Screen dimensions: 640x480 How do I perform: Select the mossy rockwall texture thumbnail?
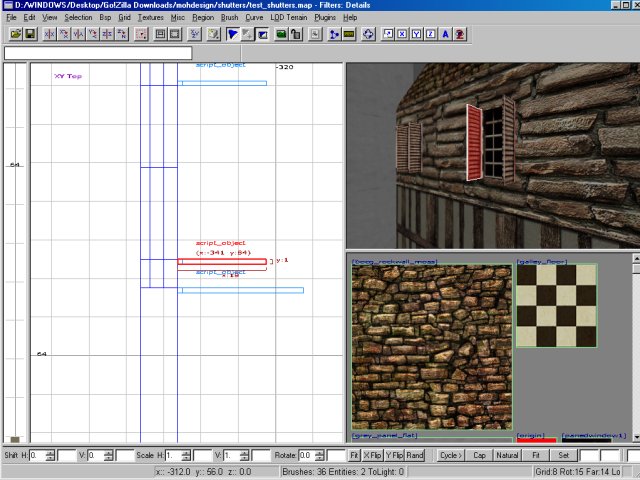(x=431, y=347)
